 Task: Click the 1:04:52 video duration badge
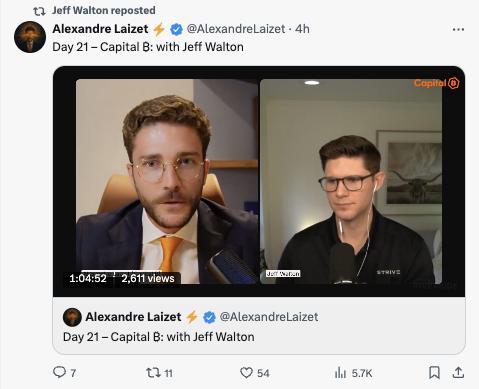pos(88,278)
